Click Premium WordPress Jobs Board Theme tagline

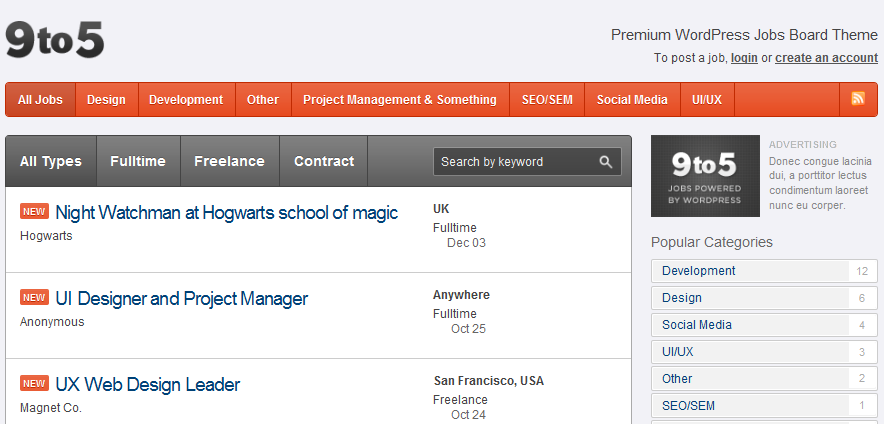[x=744, y=35]
